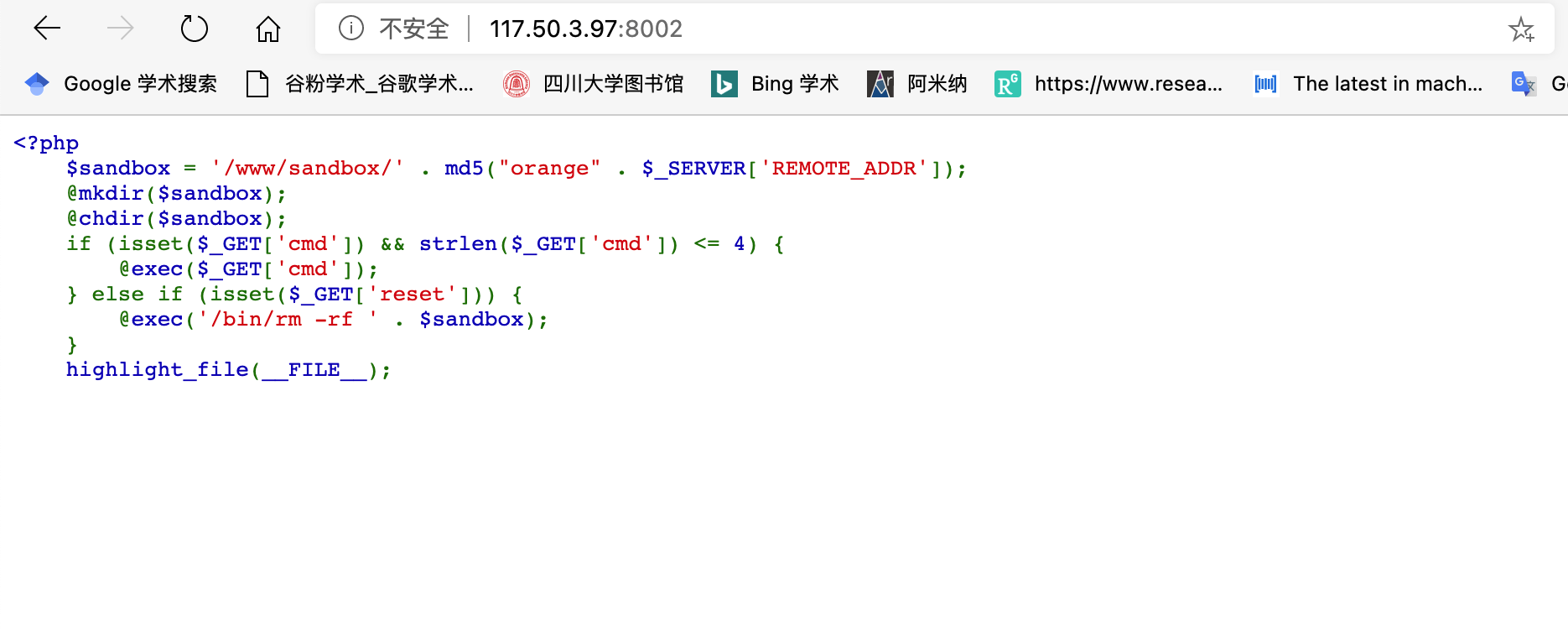Click the 'reset' string in the else-if line

coord(412,295)
